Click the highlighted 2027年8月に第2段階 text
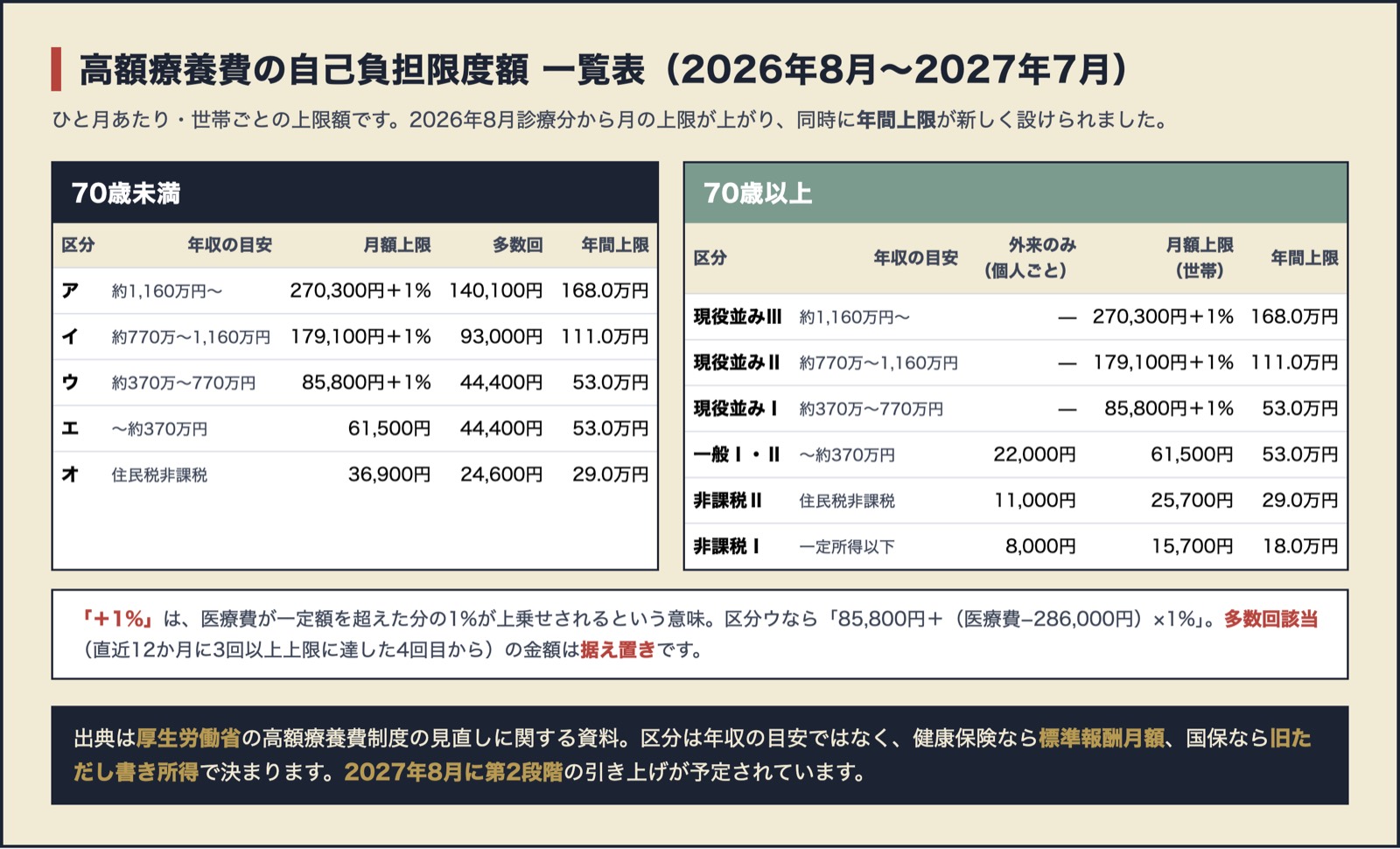Screen dimensions: 1400x849 click(x=453, y=772)
